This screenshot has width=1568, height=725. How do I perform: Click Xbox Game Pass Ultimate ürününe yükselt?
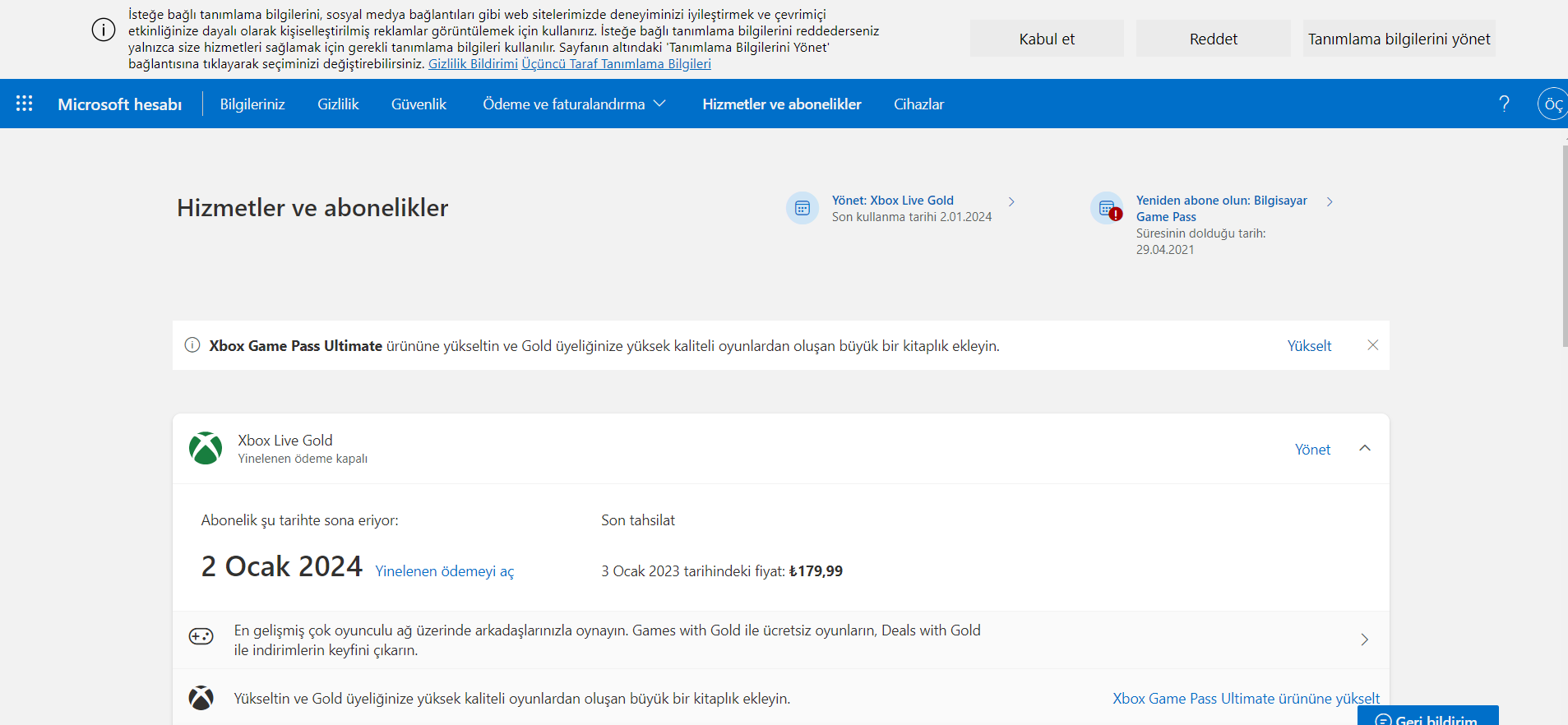(1247, 699)
